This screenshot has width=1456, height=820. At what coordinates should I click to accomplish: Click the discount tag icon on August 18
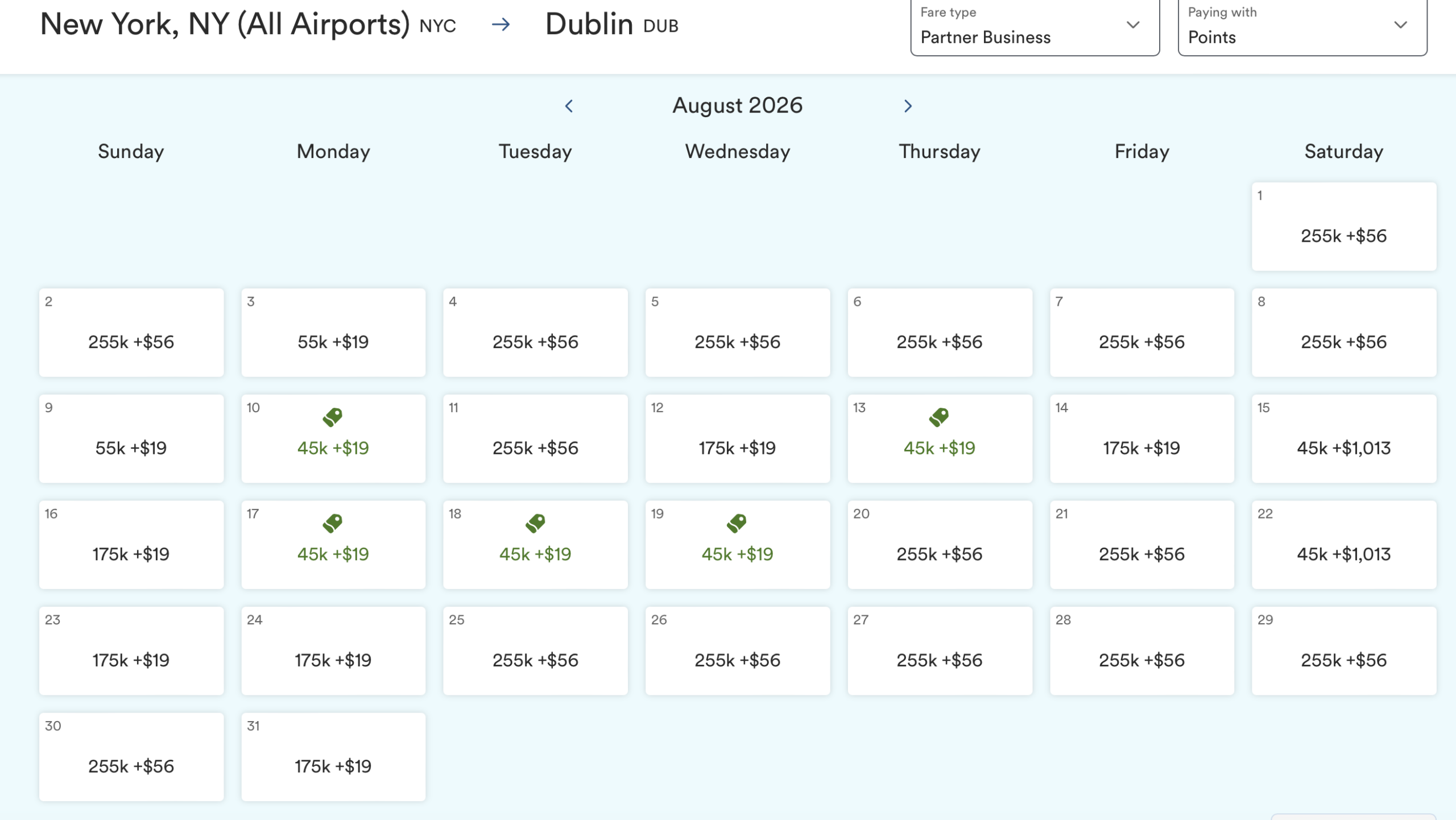pyautogui.click(x=535, y=523)
